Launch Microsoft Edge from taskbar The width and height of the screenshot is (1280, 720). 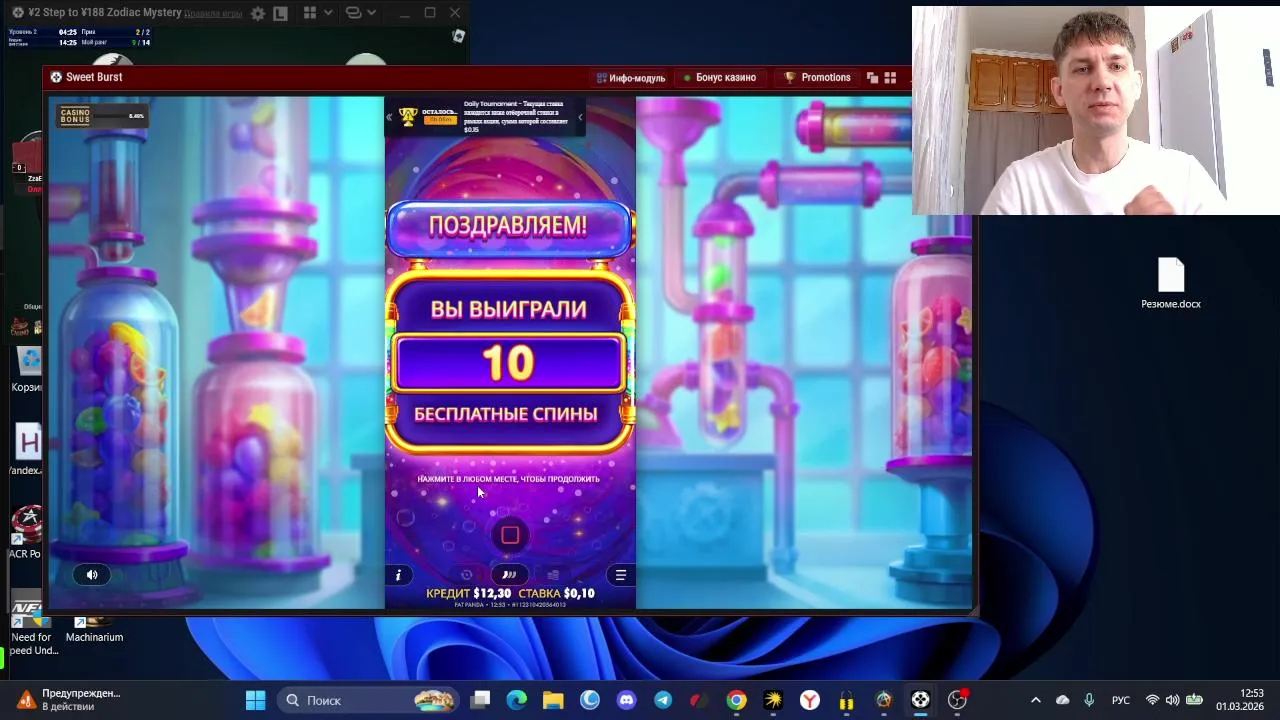coord(516,700)
